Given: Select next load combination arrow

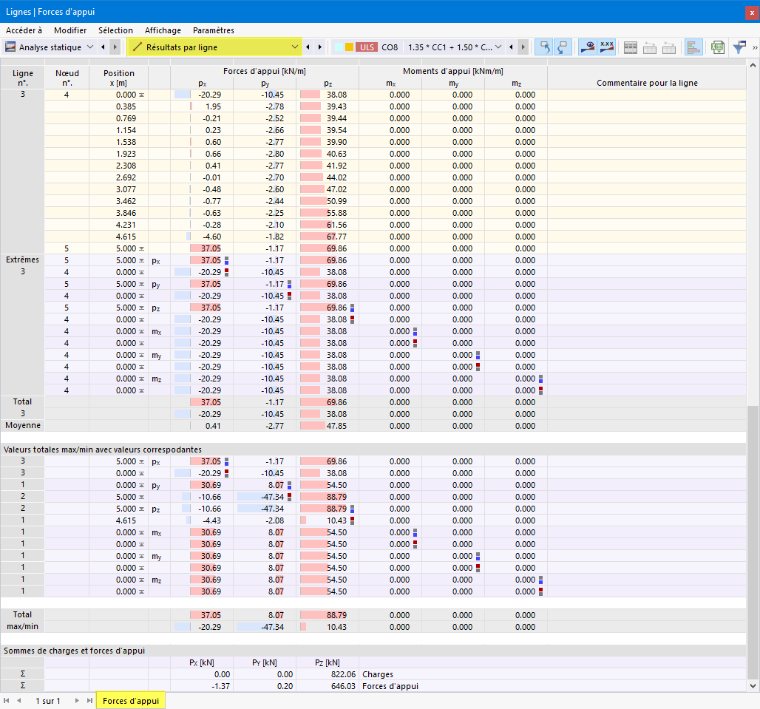Looking at the screenshot, I should pos(523,47).
